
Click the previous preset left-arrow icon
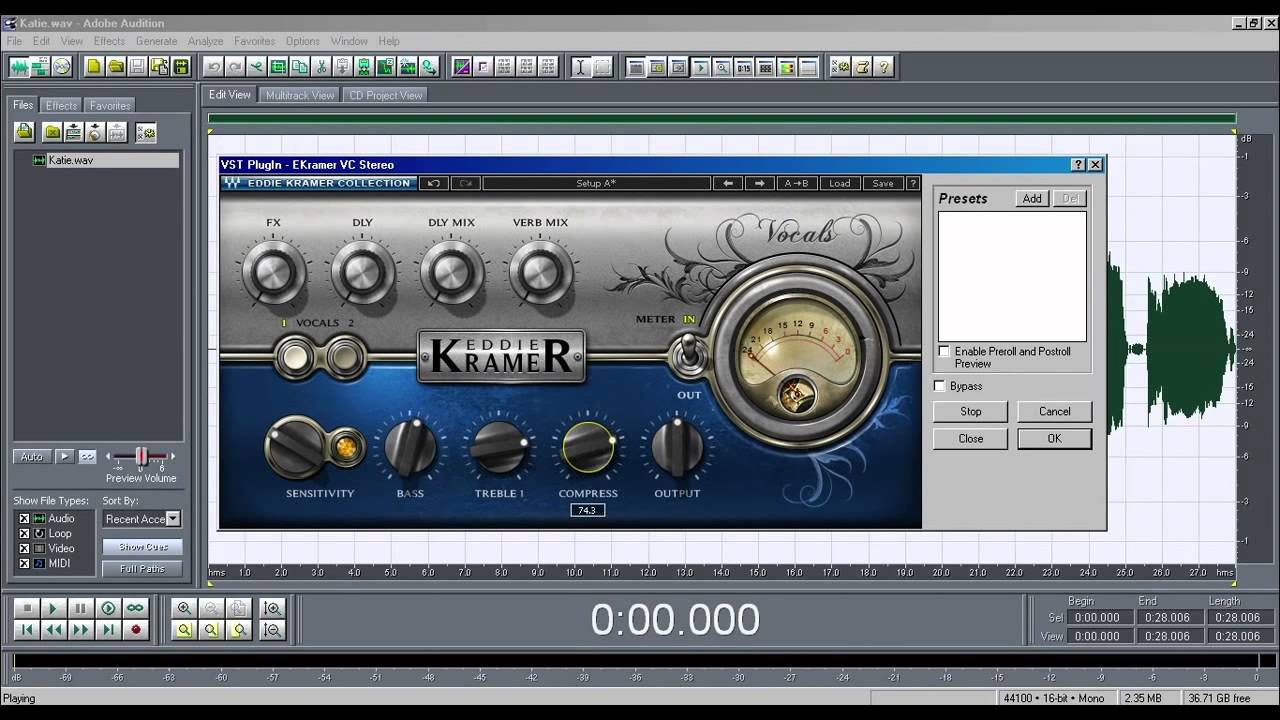(x=727, y=183)
